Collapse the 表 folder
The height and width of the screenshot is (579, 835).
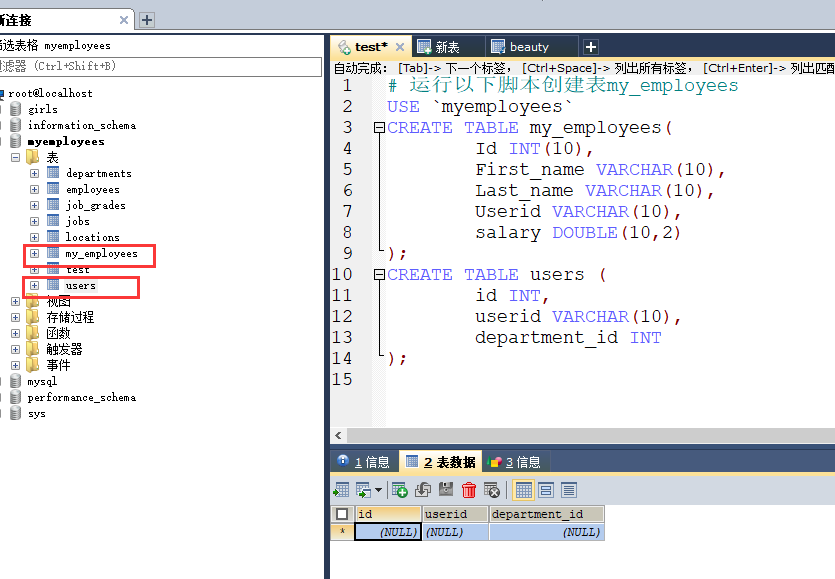click(x=15, y=157)
